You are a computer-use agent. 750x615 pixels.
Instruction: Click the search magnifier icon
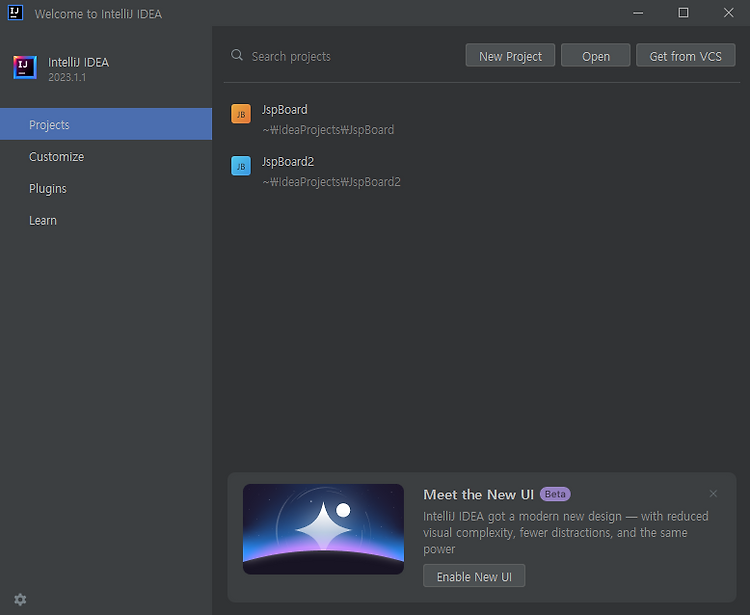pyautogui.click(x=237, y=55)
